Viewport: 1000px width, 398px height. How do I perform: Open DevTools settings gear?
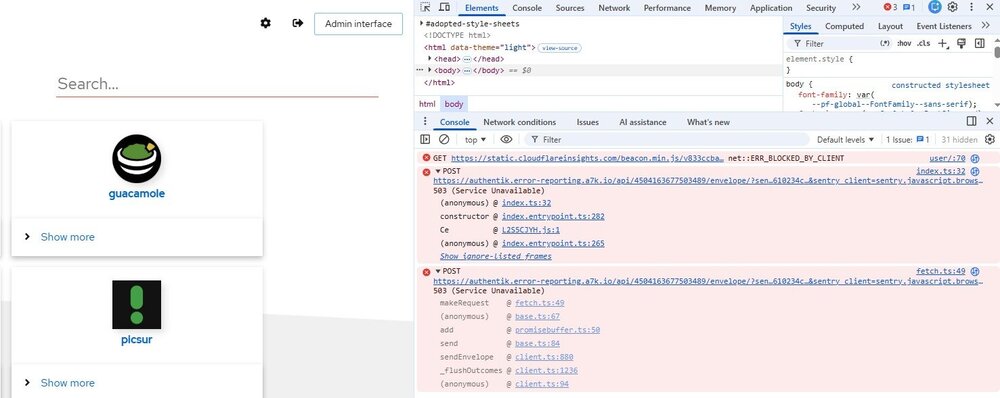(952, 7)
